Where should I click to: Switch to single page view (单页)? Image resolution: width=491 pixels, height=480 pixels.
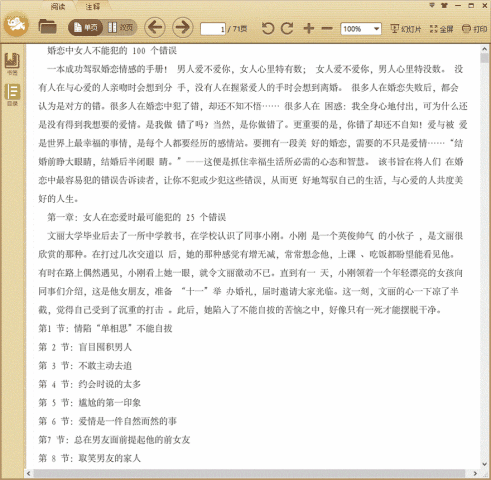(85, 27)
